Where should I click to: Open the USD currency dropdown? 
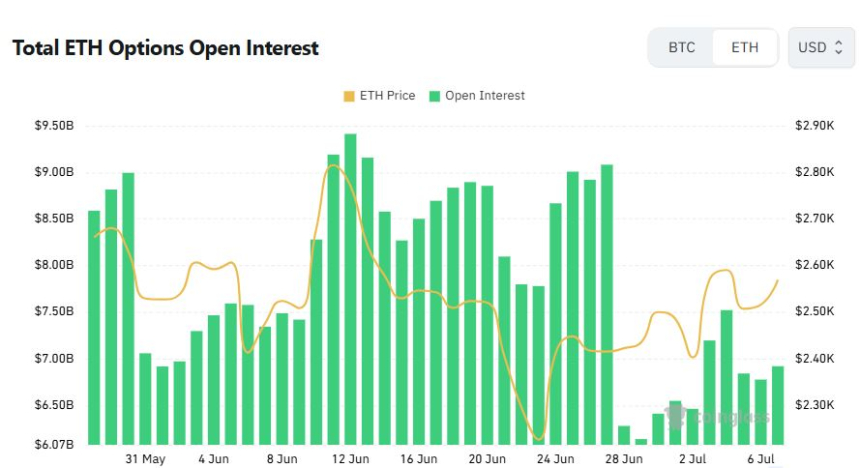pyautogui.click(x=821, y=48)
